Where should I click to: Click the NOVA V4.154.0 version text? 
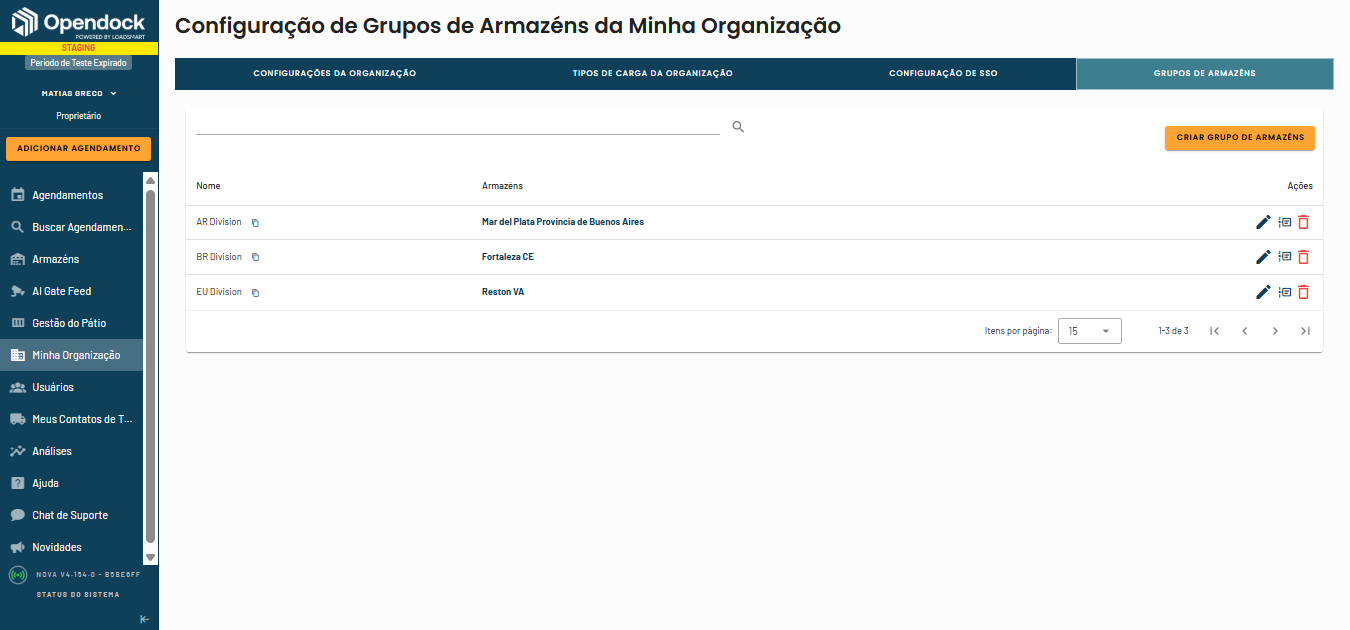tap(88, 575)
